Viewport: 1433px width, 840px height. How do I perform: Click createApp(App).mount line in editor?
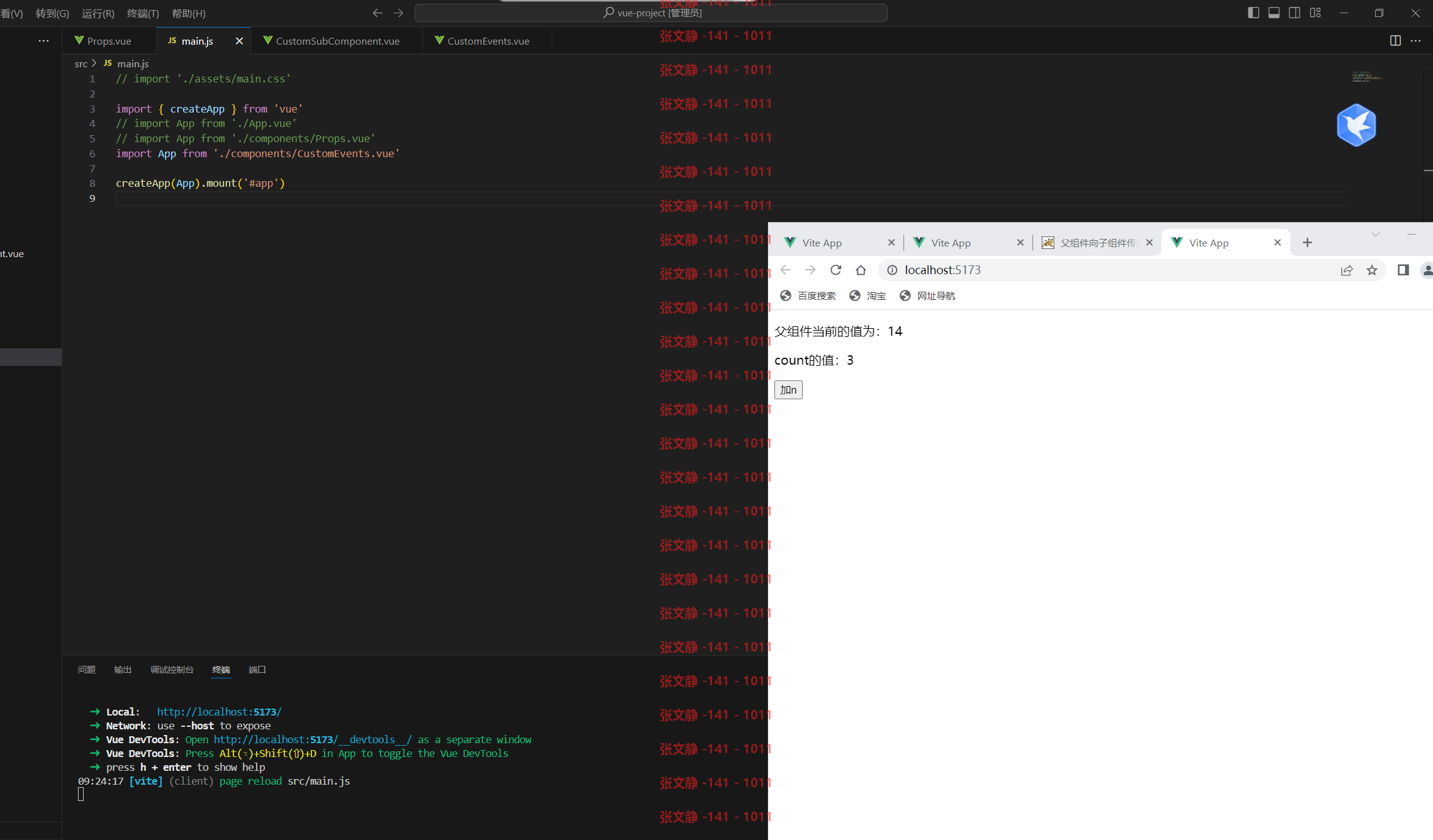(x=200, y=183)
